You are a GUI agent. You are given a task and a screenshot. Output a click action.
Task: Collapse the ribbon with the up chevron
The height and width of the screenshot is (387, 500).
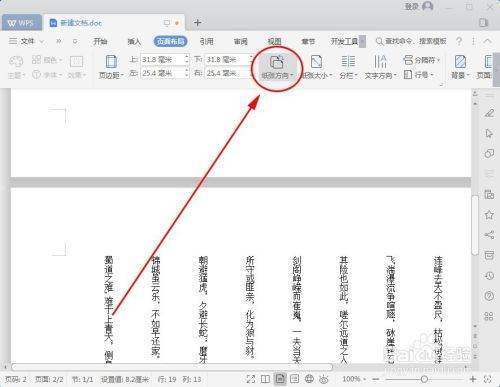point(487,41)
